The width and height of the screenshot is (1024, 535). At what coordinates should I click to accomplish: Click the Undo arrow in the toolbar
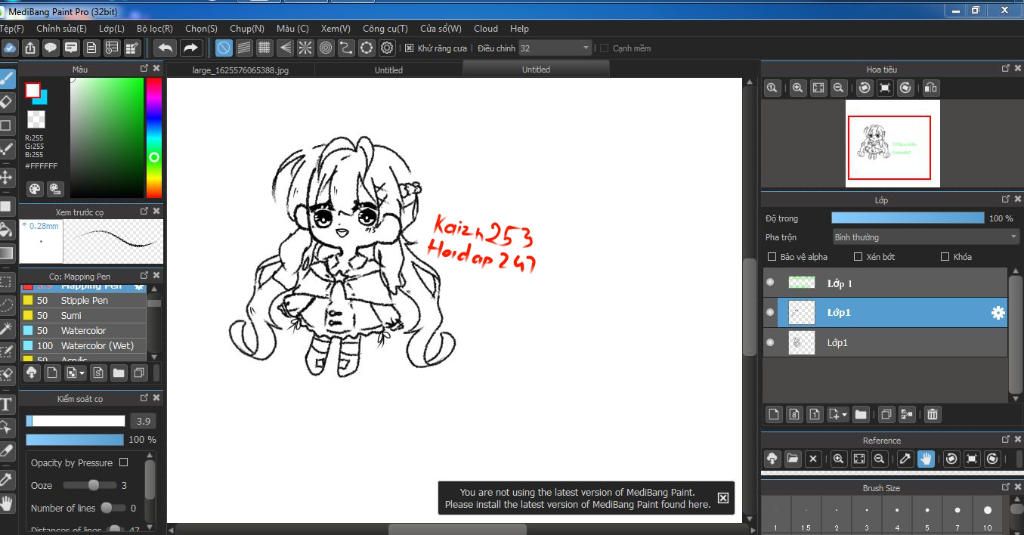click(x=166, y=48)
